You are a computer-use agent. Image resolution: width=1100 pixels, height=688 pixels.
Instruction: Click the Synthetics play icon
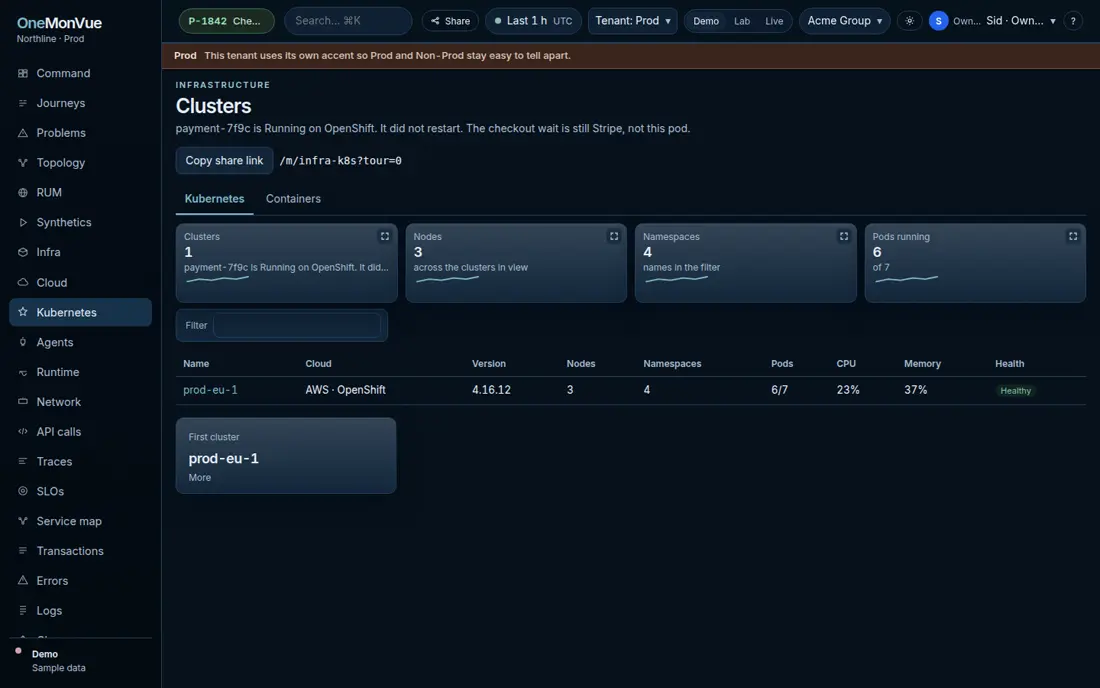pos(22,222)
